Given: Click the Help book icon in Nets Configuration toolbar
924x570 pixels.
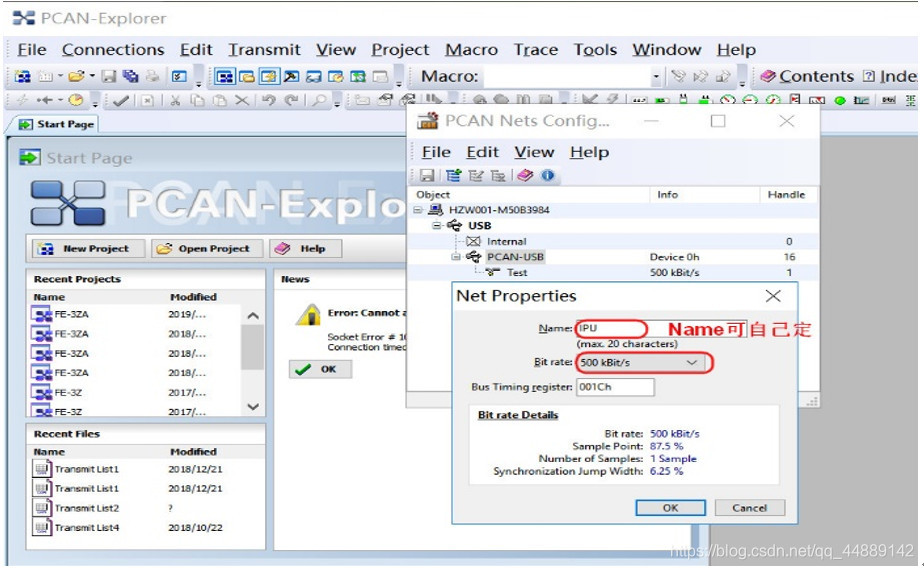Looking at the screenshot, I should click(525, 175).
